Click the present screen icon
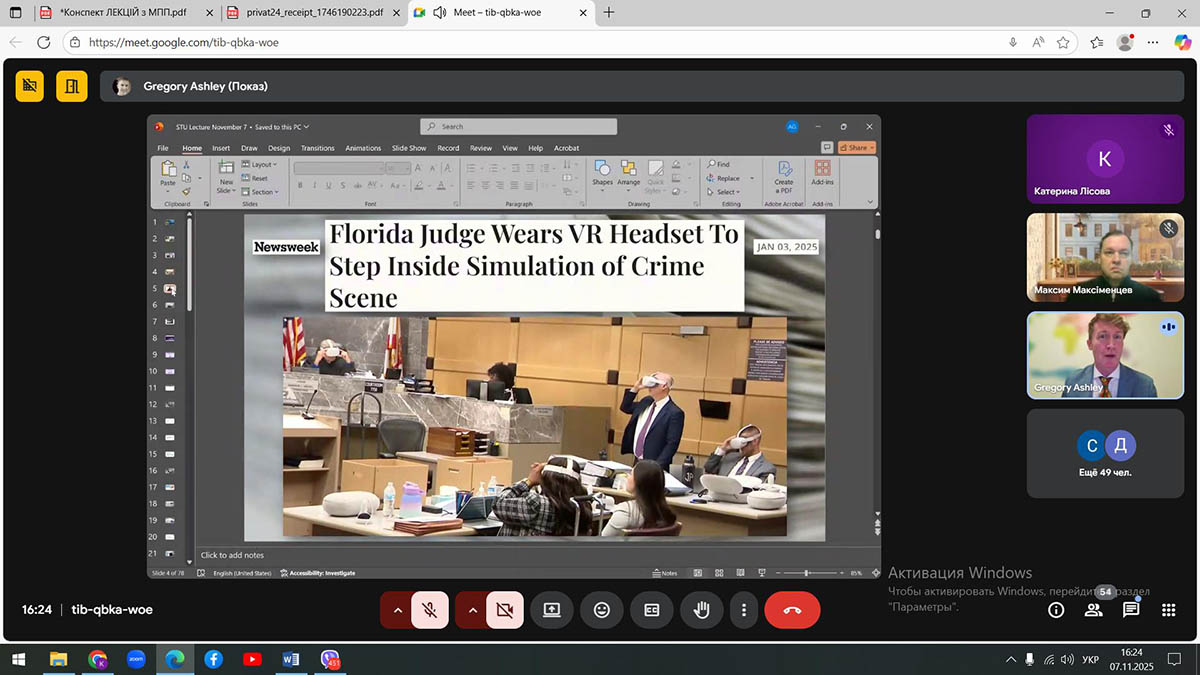Screen dimensions: 1200x675 (x=551, y=609)
